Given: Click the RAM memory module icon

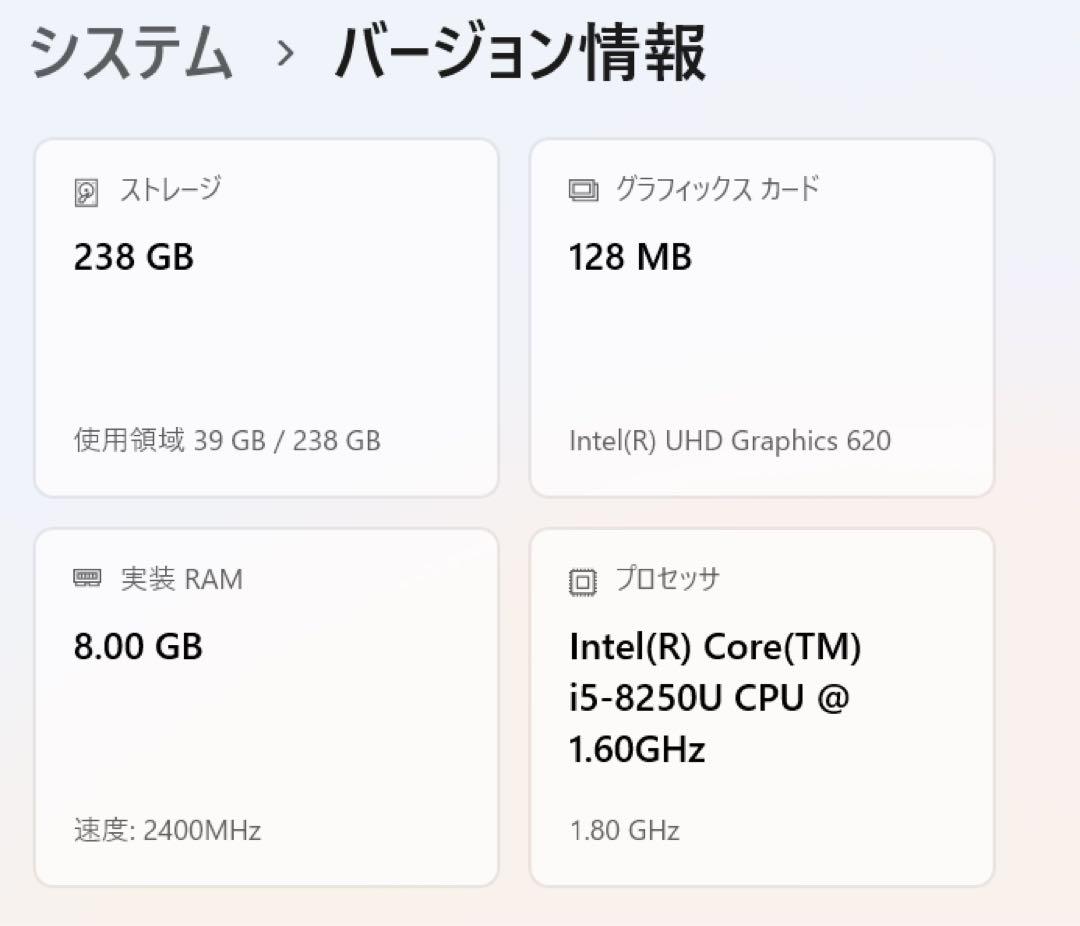Looking at the screenshot, I should point(86,578).
